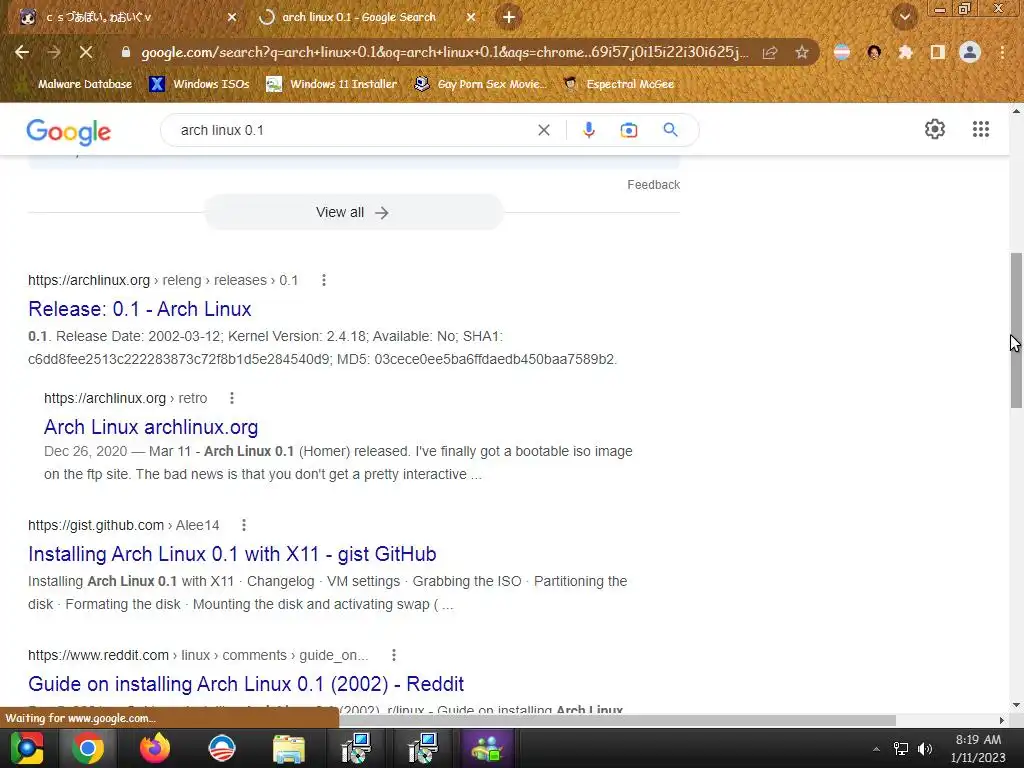The image size is (1024, 768).
Task: Open the extensions puzzle icon
Action: 906,52
